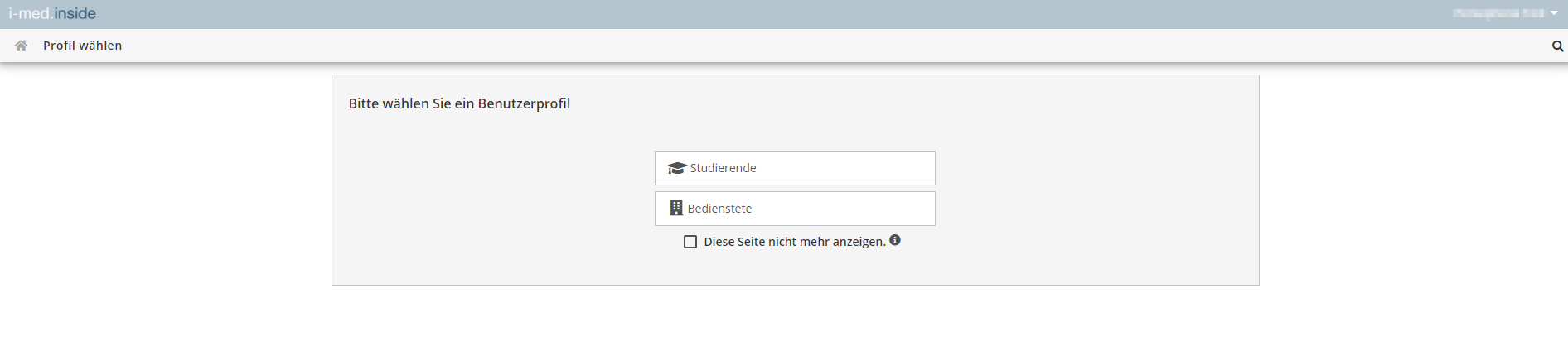1568x361 pixels.
Task: Click the 'Bedienstete' text label
Action: pyautogui.click(x=719, y=209)
